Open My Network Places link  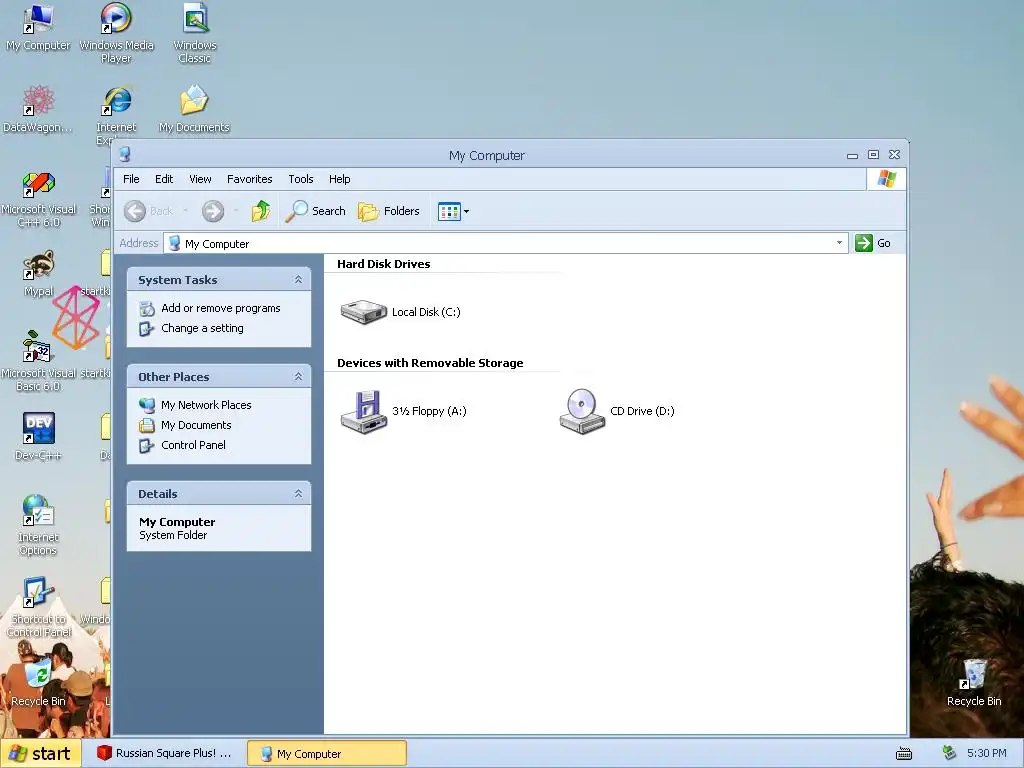pyautogui.click(x=206, y=405)
